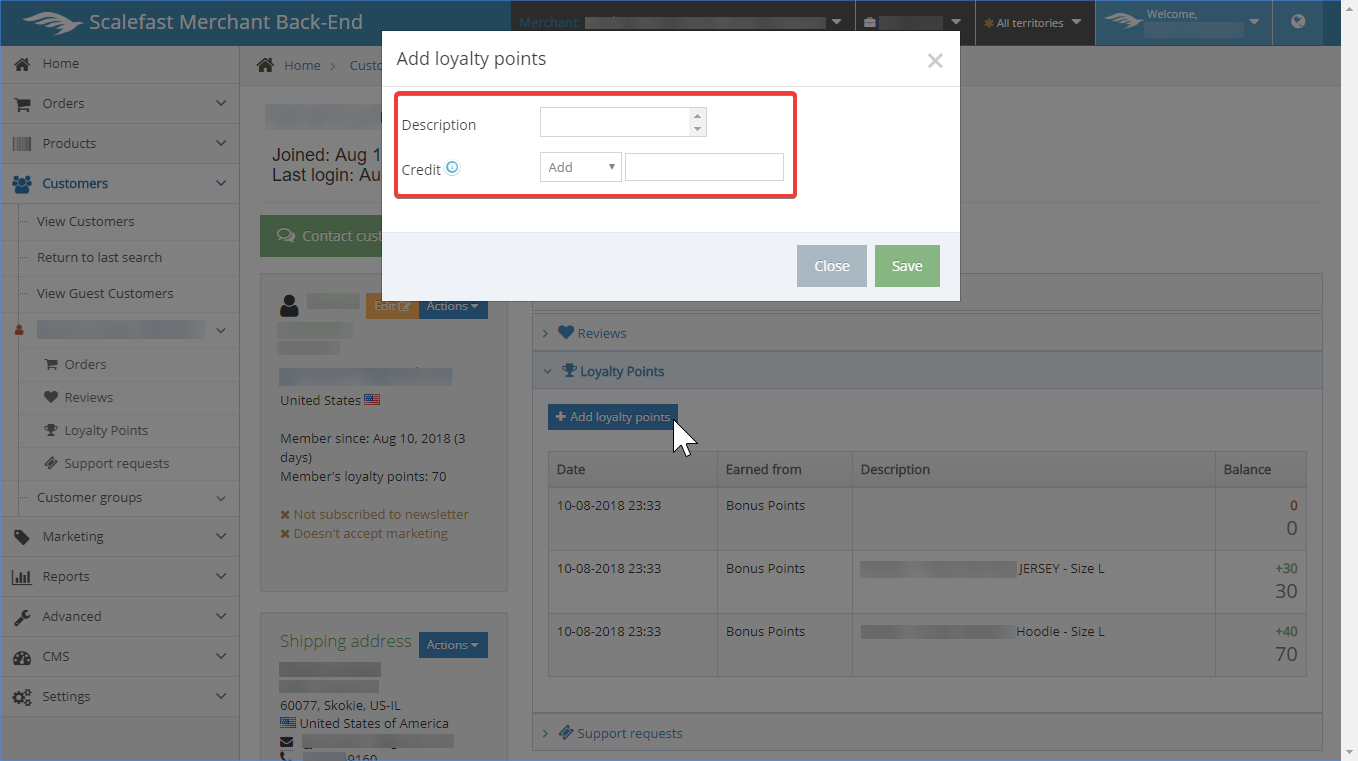The image size is (1358, 761).
Task: Expand the Support requests section panel
Action: coord(629,733)
